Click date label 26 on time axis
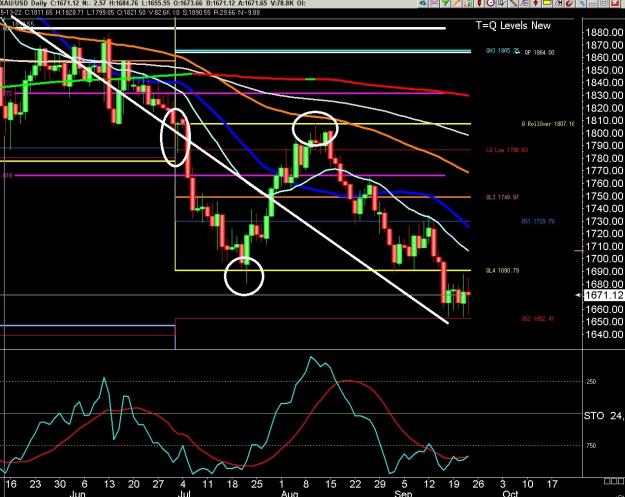The image size is (625, 497). click(x=478, y=484)
